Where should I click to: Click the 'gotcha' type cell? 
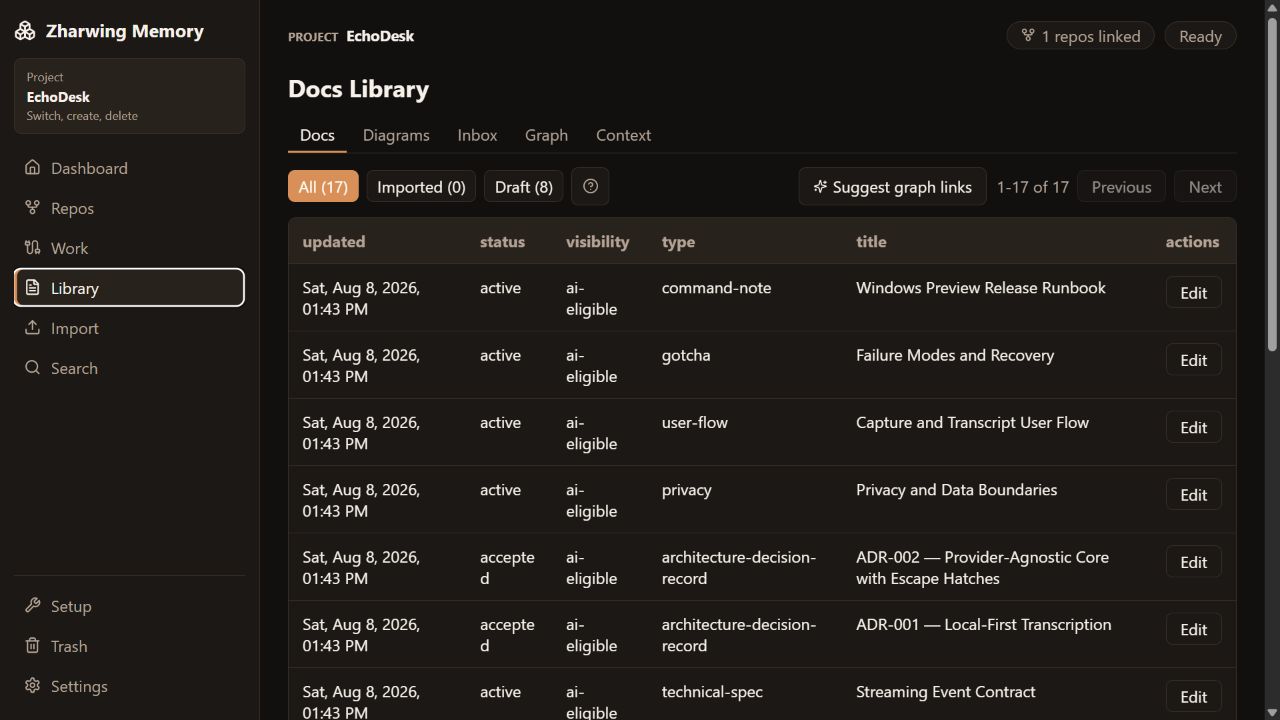coord(686,355)
